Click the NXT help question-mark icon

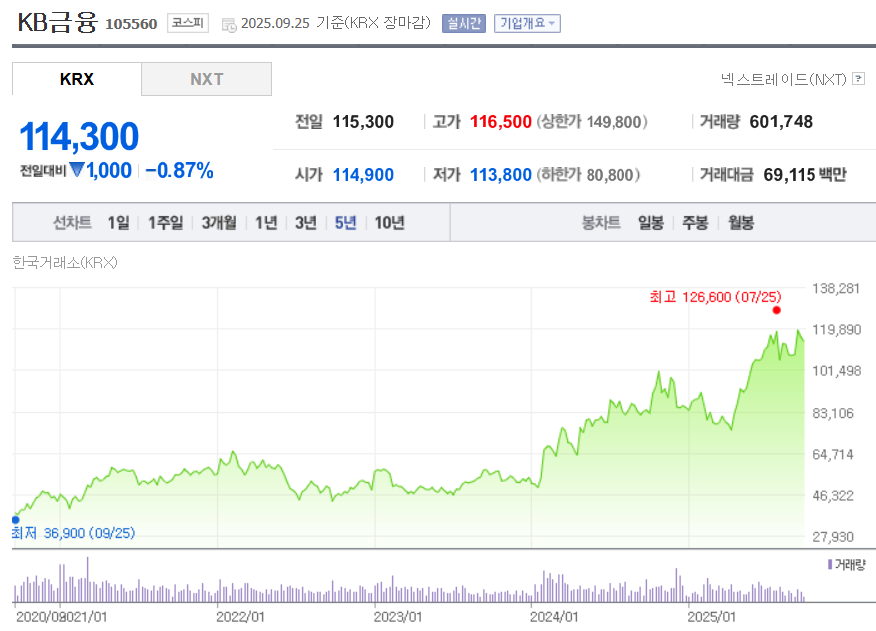coord(859,79)
